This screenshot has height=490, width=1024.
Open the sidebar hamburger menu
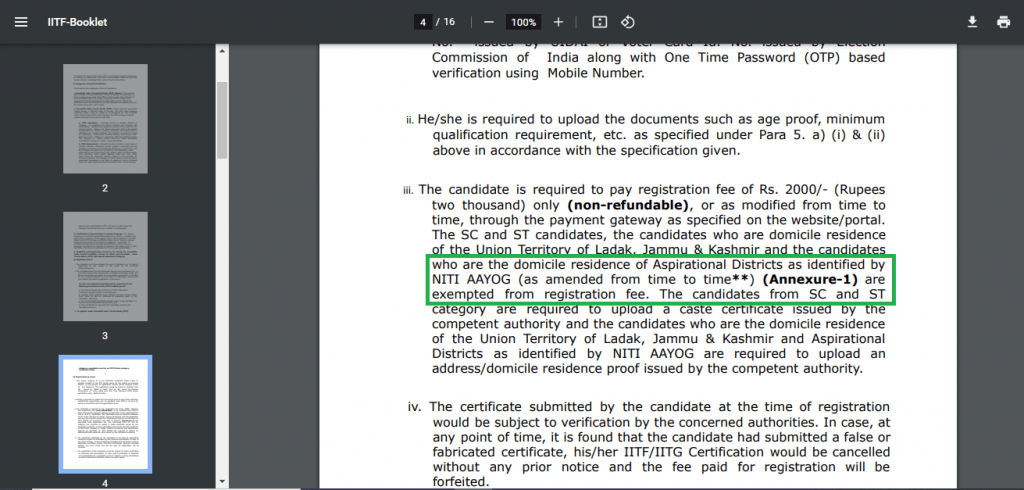click(x=21, y=22)
